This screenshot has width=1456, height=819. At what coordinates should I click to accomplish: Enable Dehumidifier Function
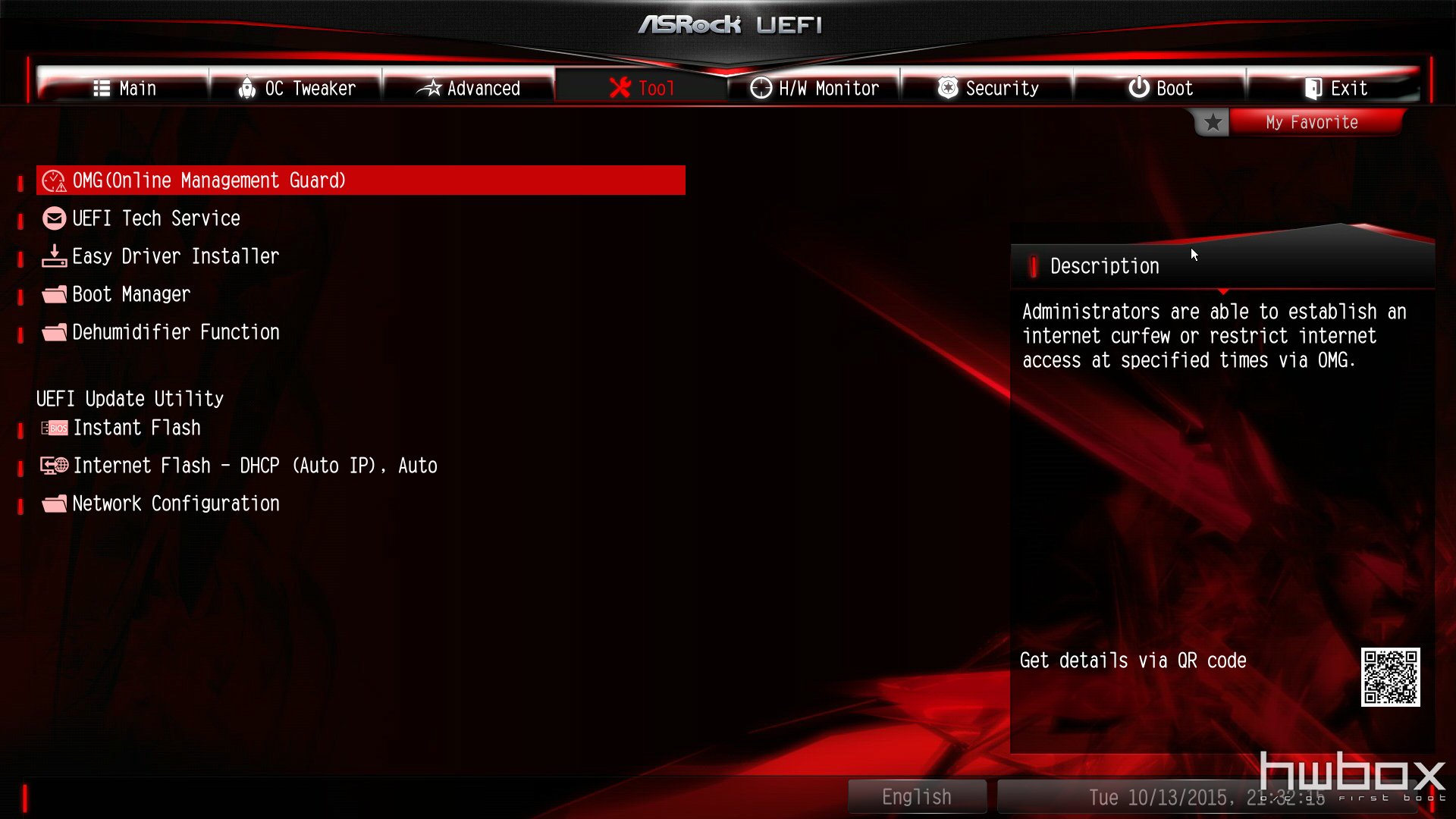click(x=176, y=332)
